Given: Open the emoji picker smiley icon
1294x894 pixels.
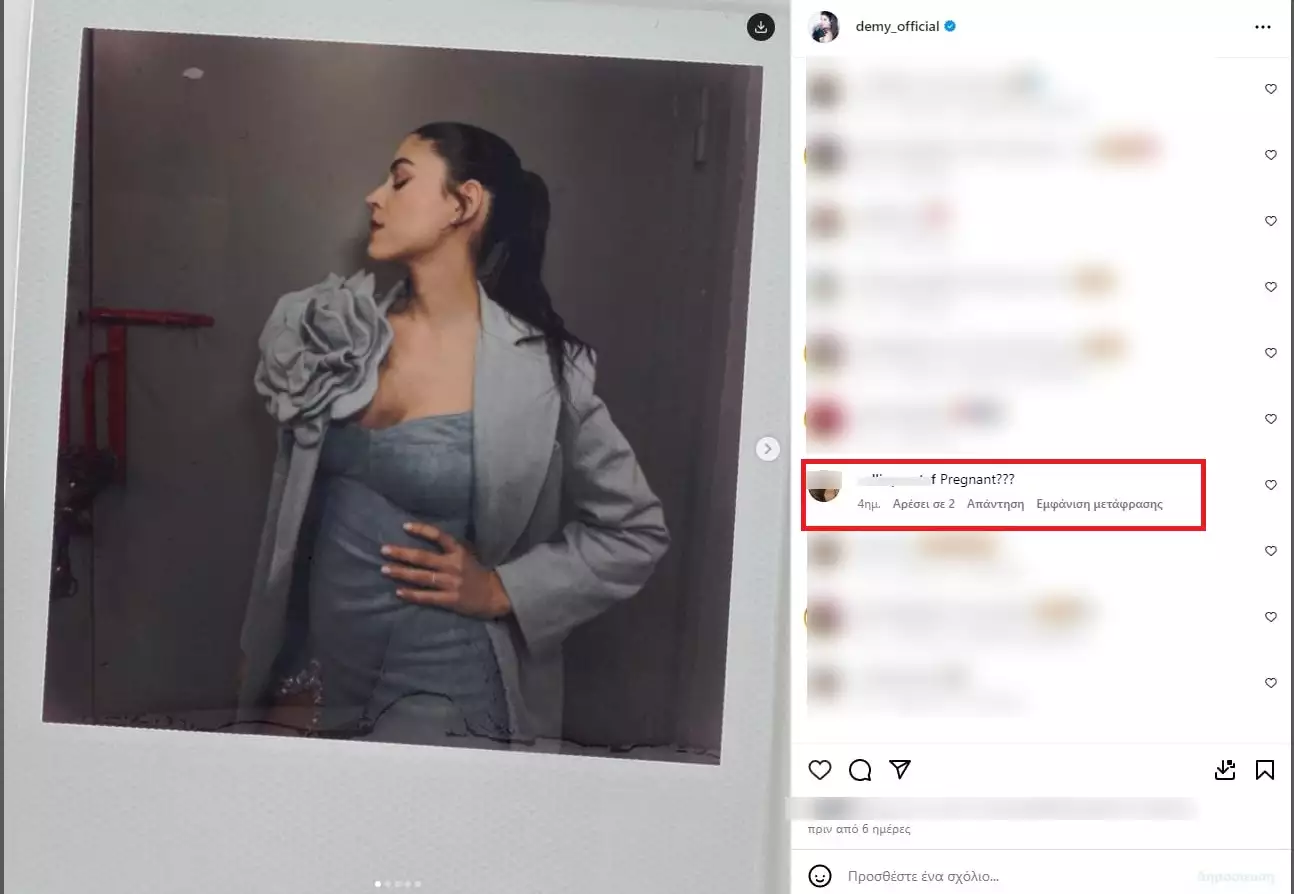Looking at the screenshot, I should pos(820,876).
